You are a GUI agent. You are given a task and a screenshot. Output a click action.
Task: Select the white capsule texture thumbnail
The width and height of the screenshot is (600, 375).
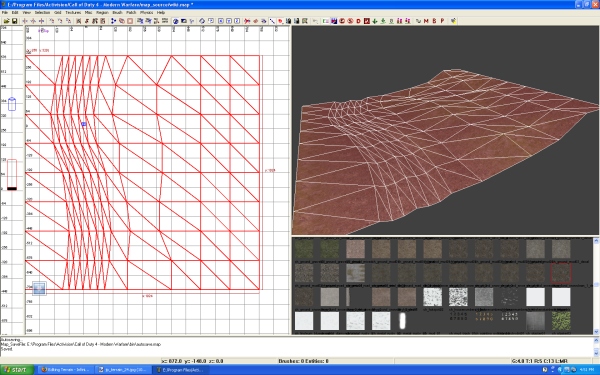[402, 321]
